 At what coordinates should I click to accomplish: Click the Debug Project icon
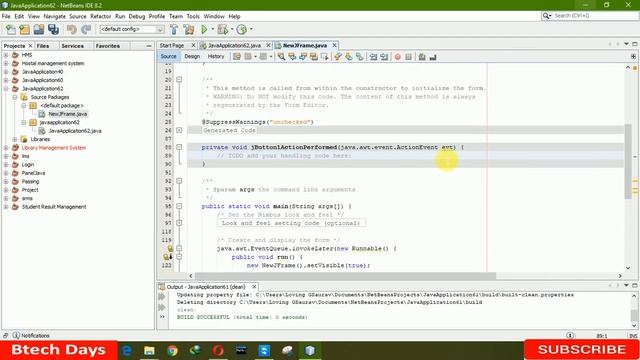(222, 29)
